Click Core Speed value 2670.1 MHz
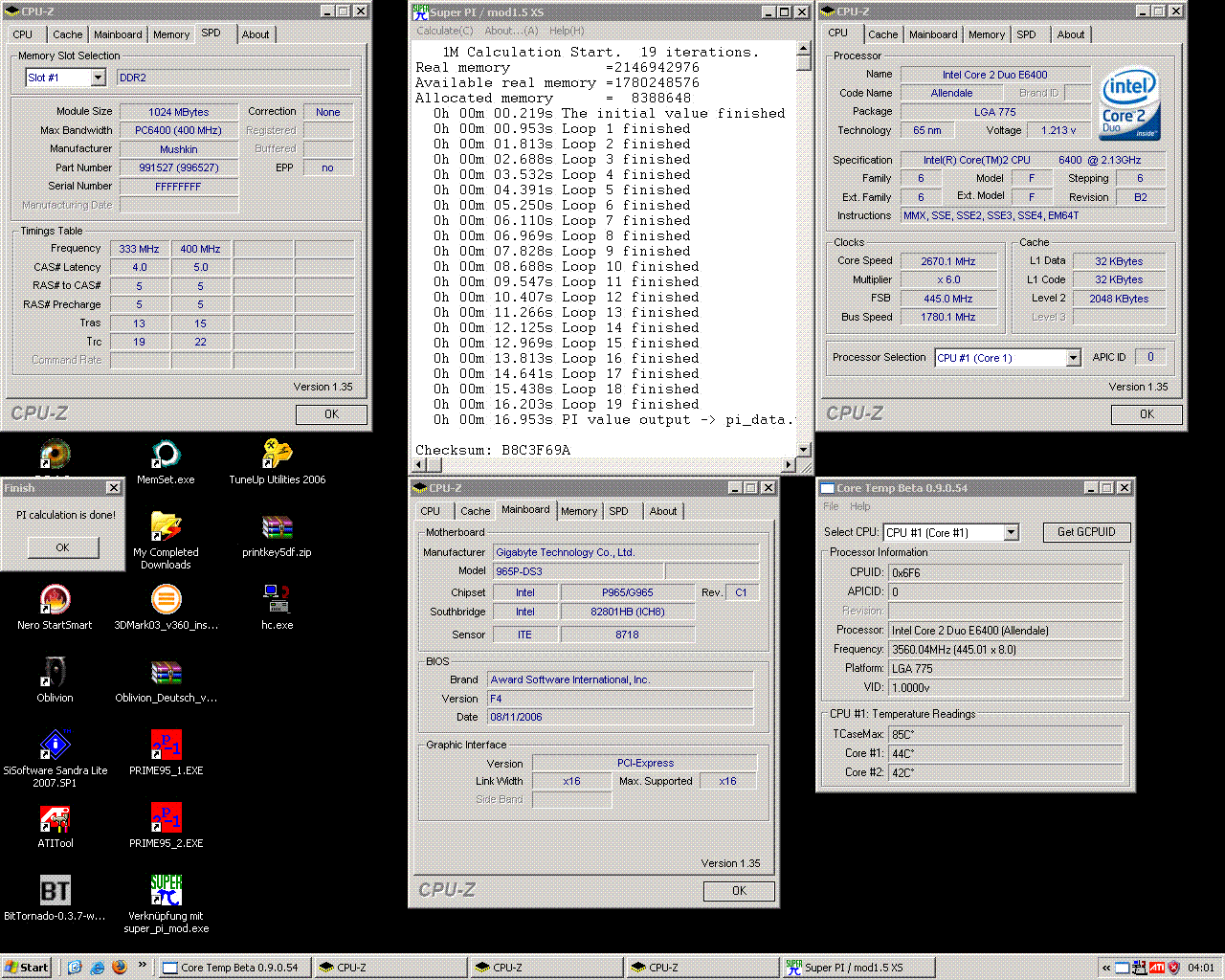This screenshot has height=980, width=1225. pos(948,261)
